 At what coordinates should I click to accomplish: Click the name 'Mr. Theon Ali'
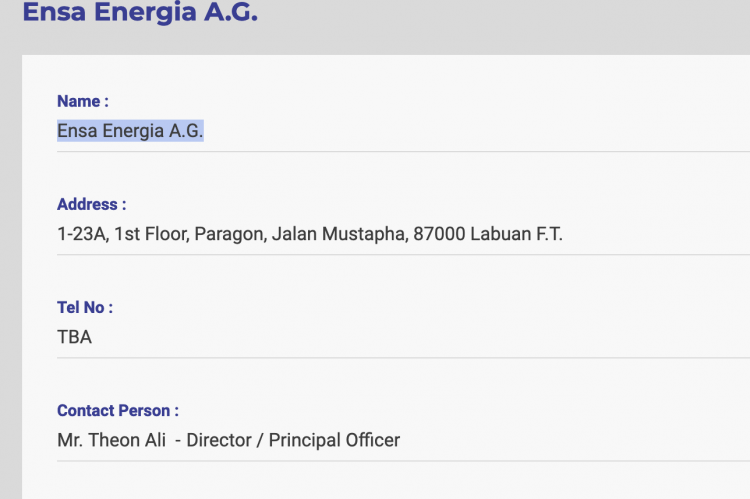click(111, 440)
